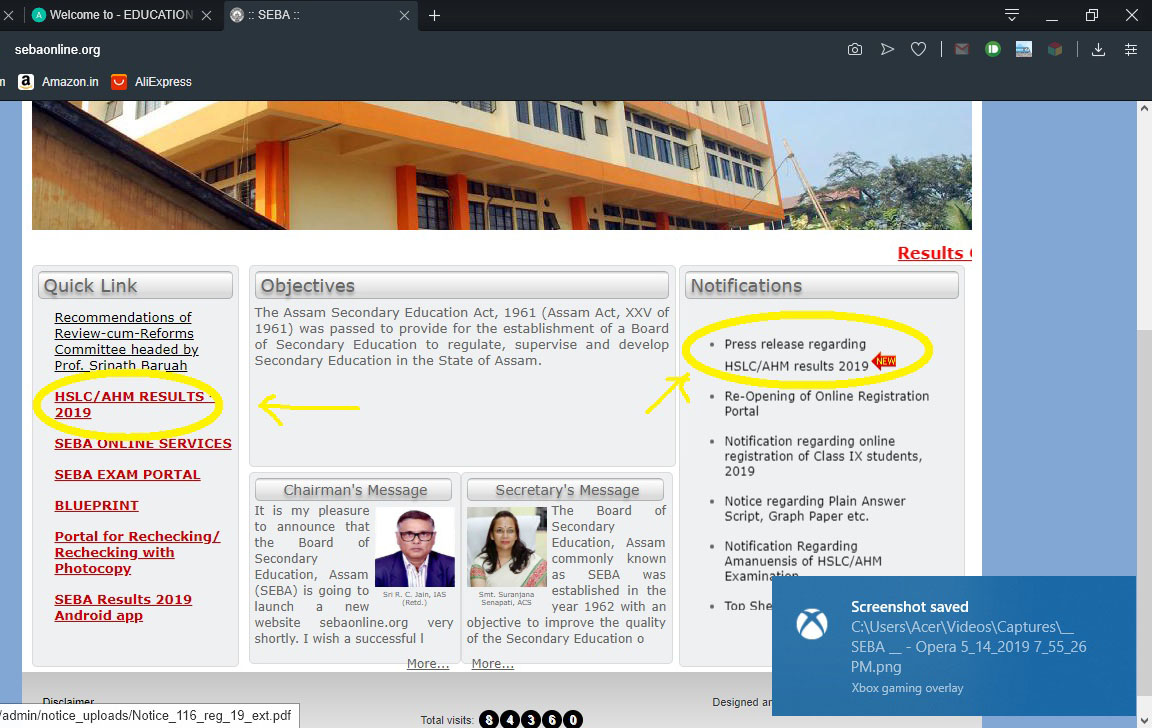Image resolution: width=1152 pixels, height=728 pixels.
Task: Close the SEBA tab
Action: pyautogui.click(x=404, y=15)
